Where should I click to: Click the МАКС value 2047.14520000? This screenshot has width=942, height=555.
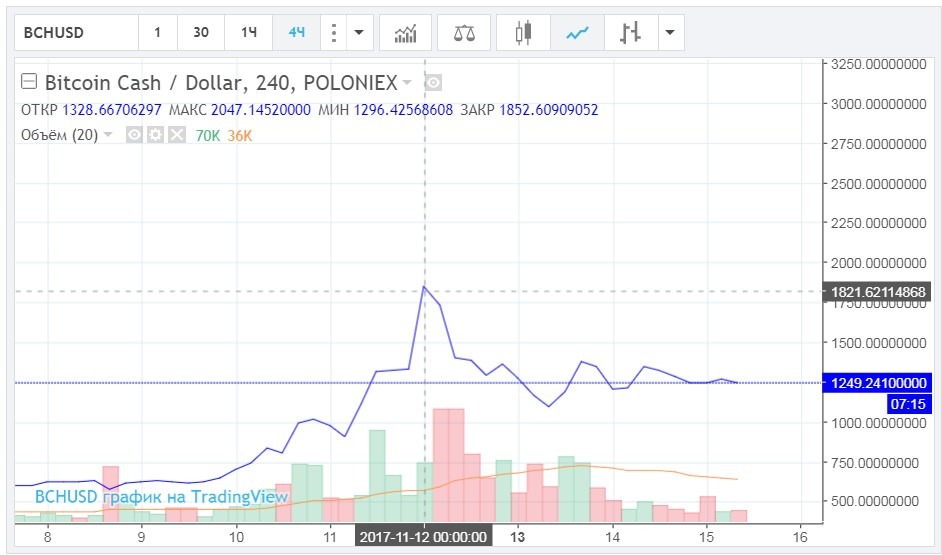point(261,110)
